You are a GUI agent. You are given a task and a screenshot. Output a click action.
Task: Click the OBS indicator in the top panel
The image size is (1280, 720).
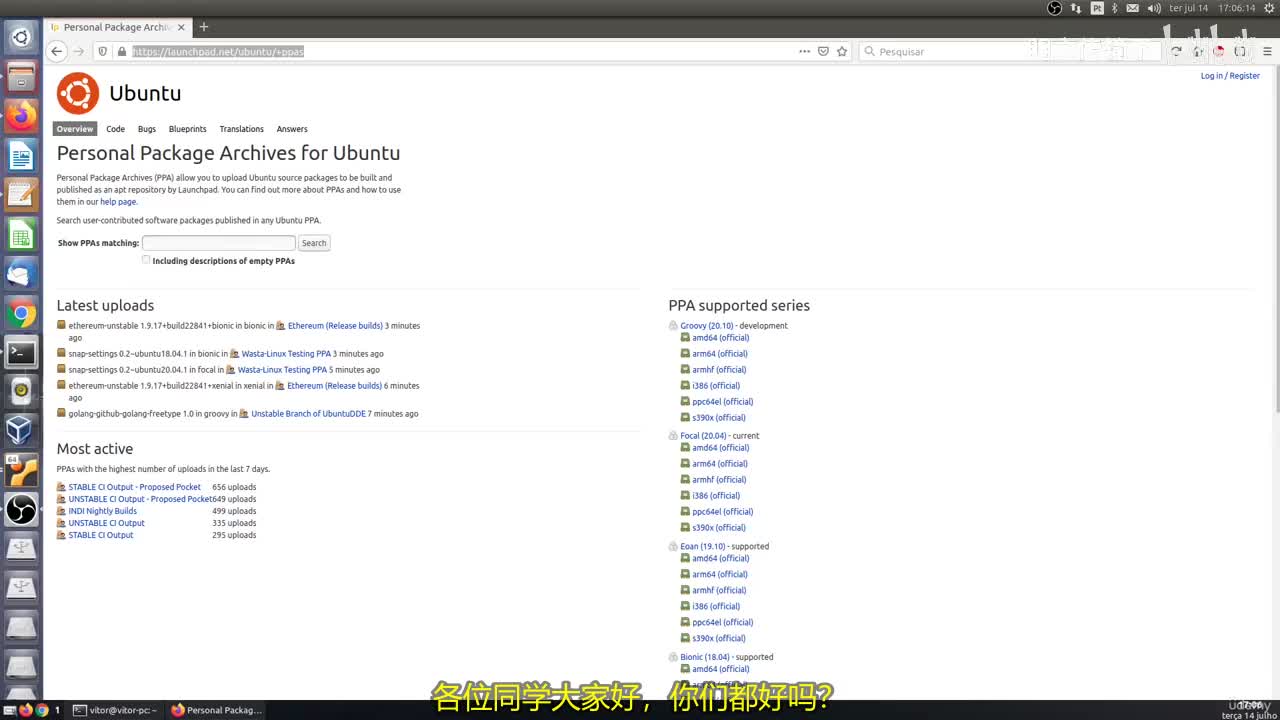click(1054, 8)
